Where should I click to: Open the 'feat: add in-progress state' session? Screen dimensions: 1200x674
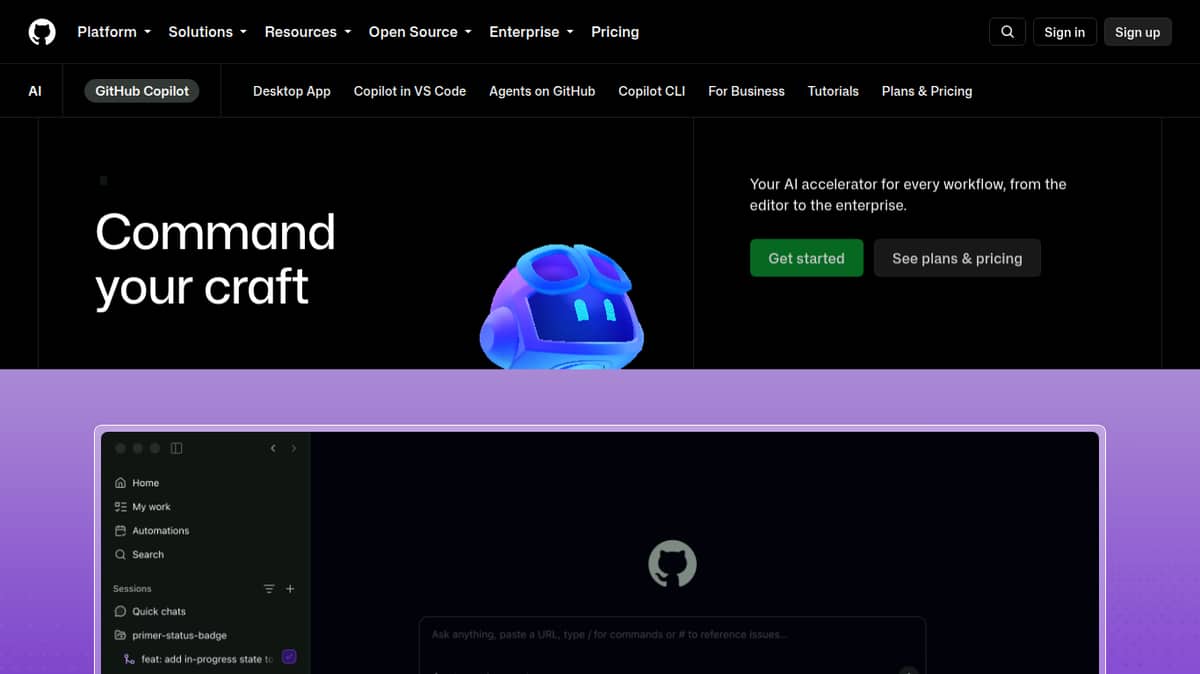tap(207, 659)
